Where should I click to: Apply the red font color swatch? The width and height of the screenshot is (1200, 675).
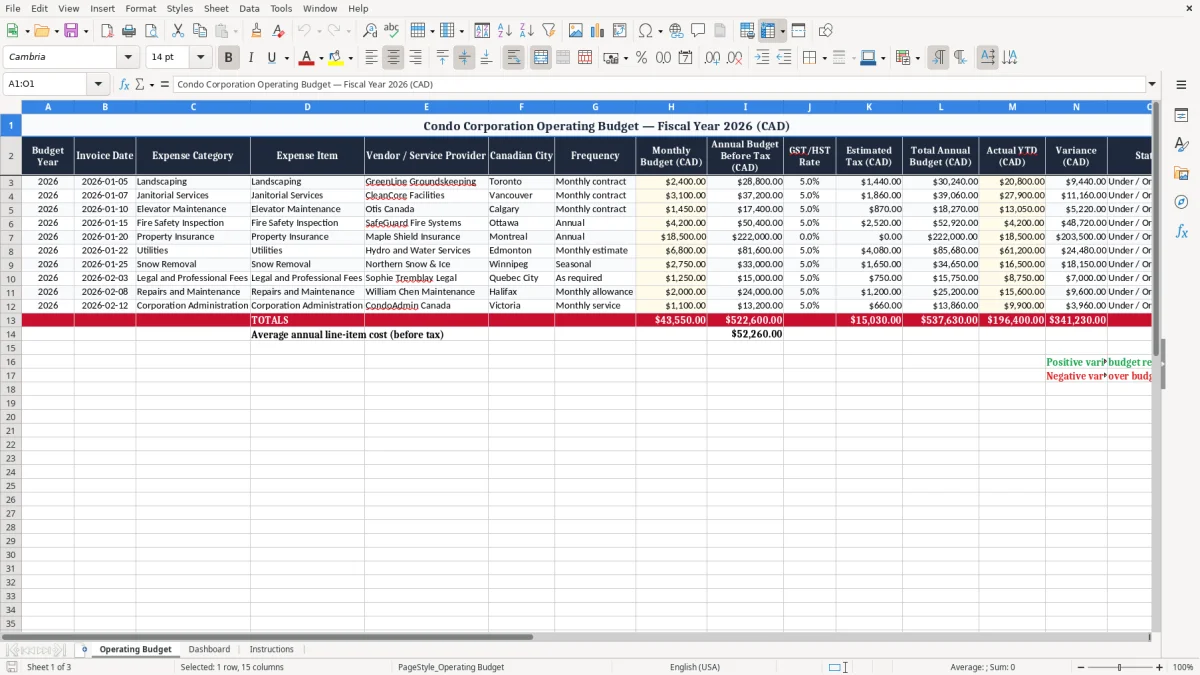307,58
